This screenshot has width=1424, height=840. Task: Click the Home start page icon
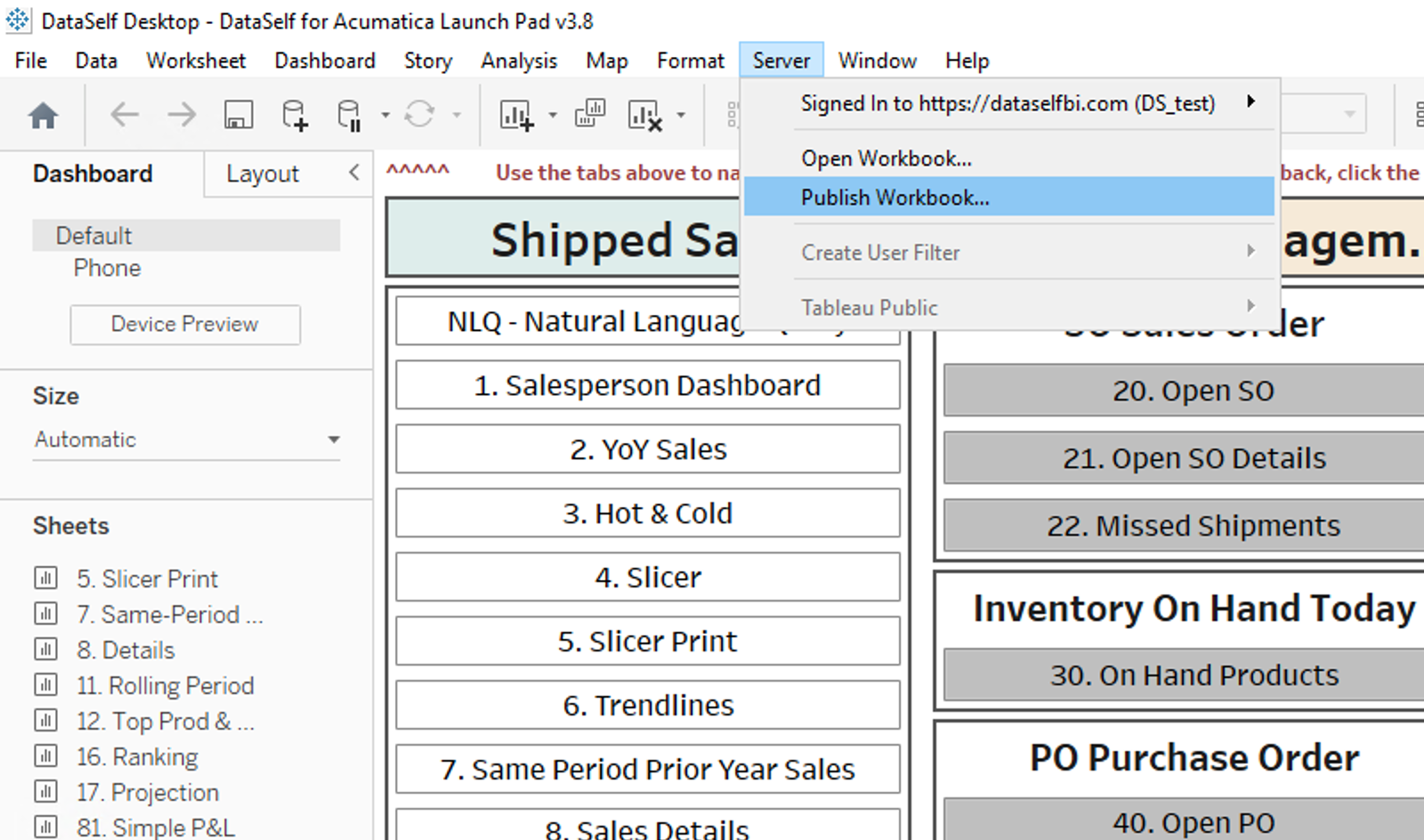43,116
